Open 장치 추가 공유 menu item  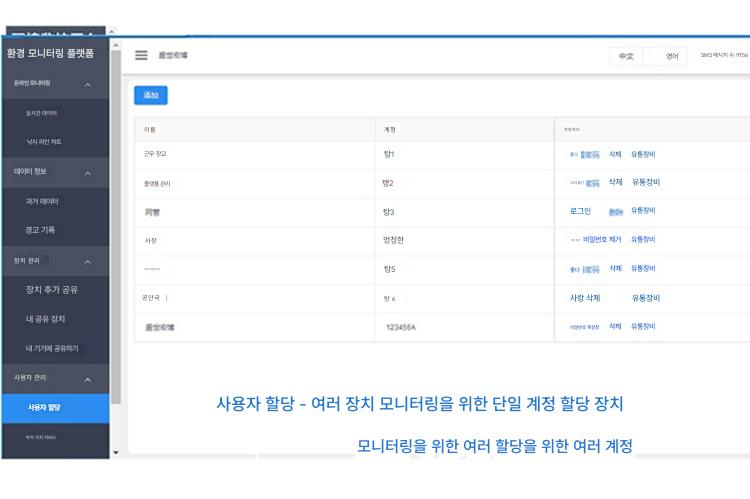coord(51,290)
